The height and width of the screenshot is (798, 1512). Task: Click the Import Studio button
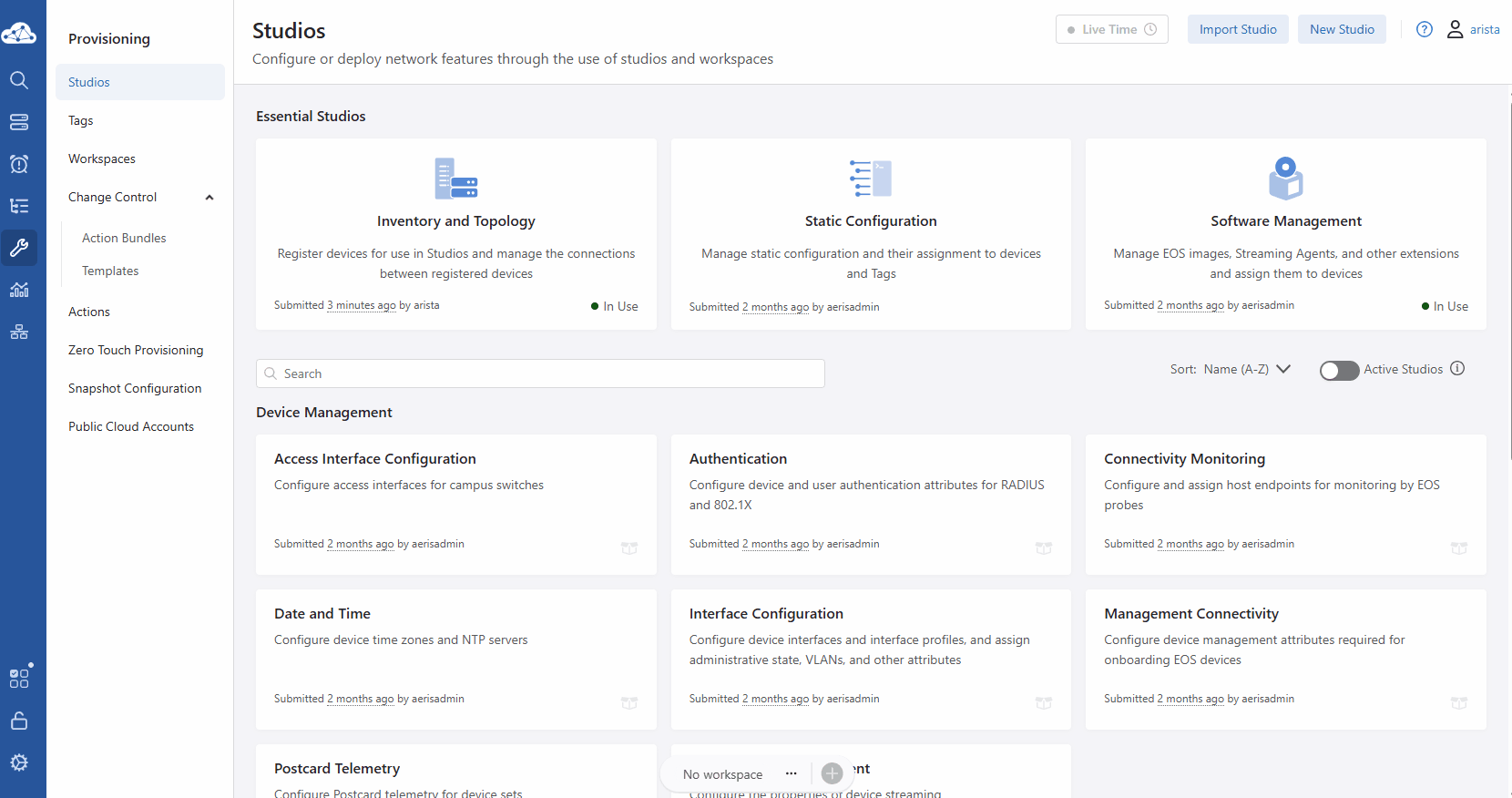[1238, 29]
